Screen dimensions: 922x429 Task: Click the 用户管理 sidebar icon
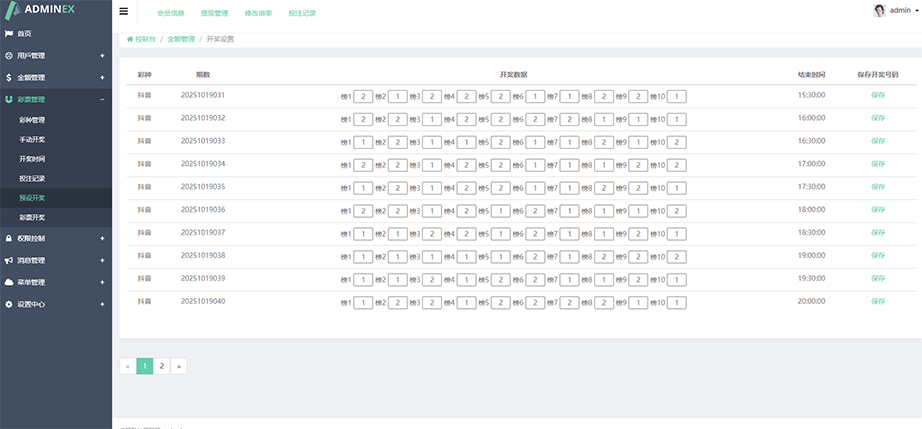coord(9,55)
